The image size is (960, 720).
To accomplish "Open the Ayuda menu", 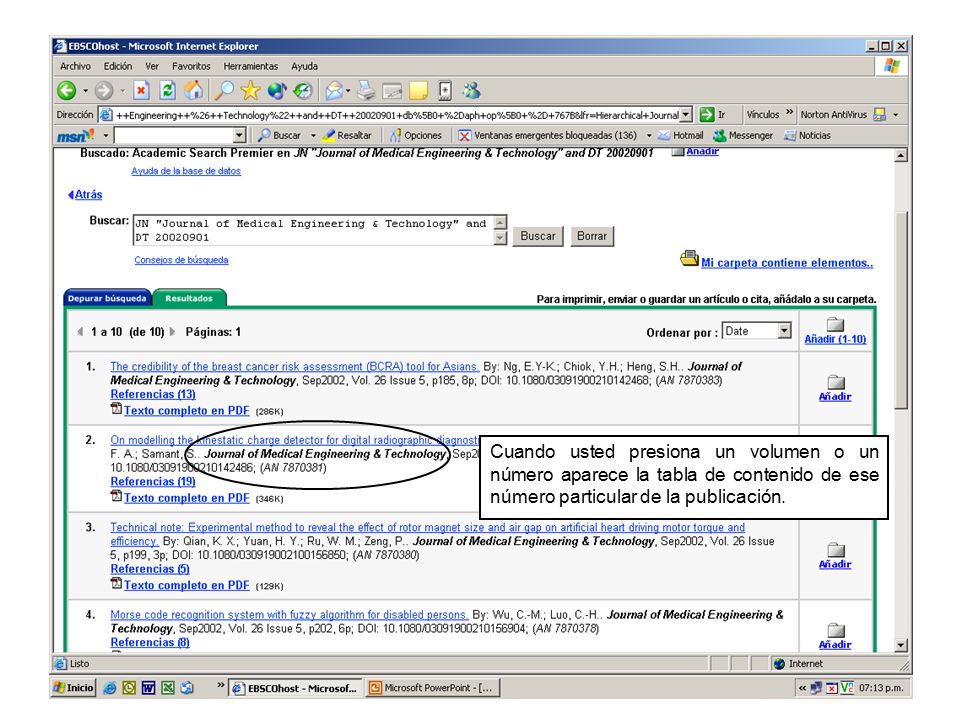I will click(304, 66).
